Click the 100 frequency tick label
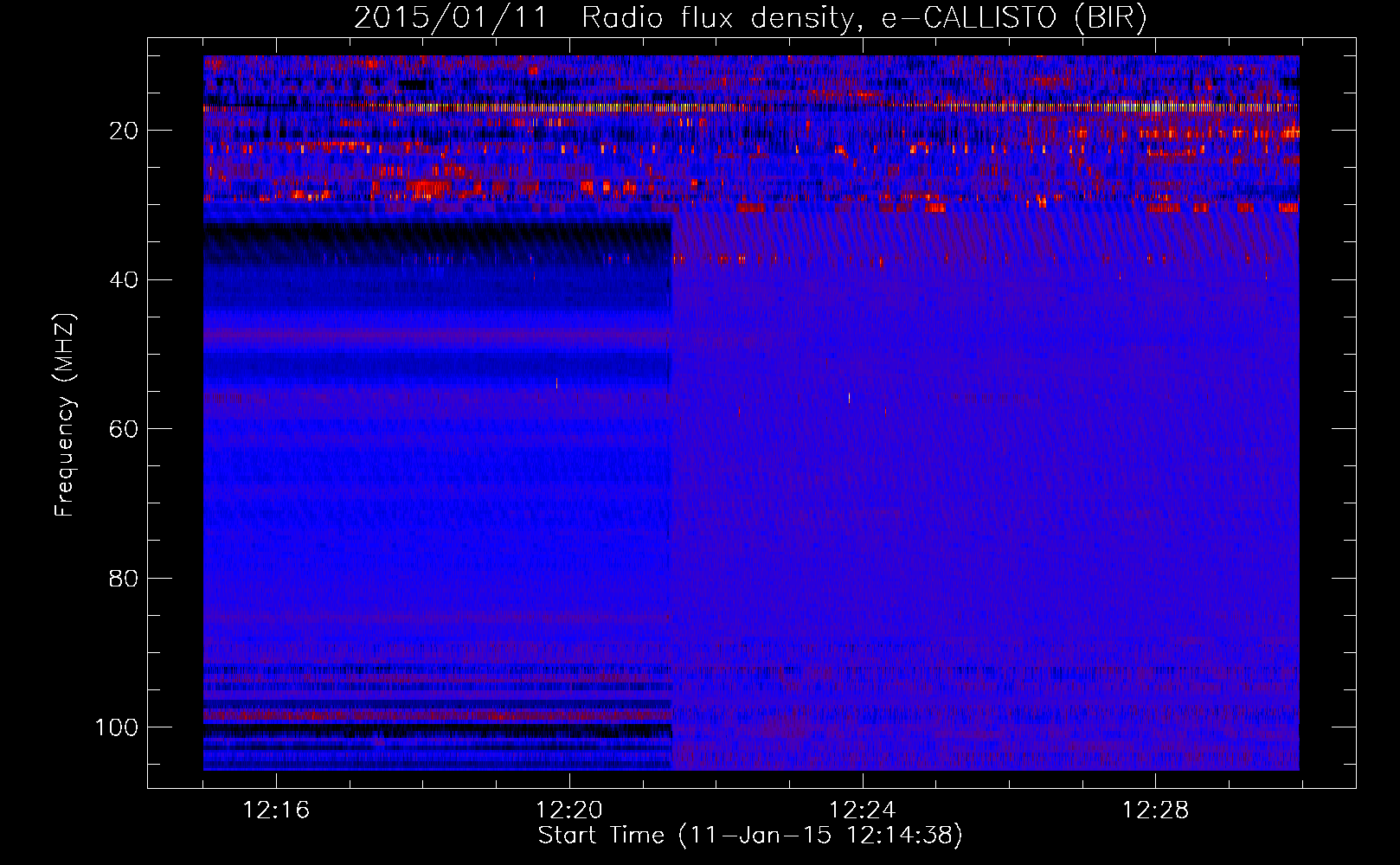 [x=117, y=727]
